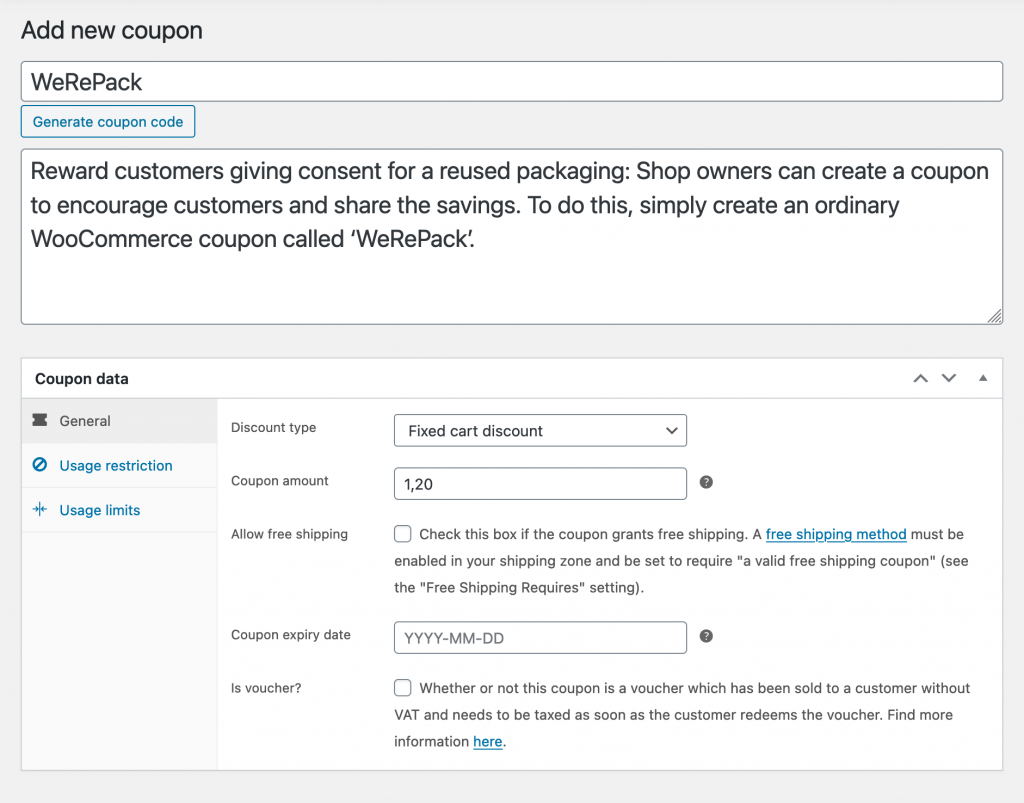Click the coupon code field containing WeRePack
Image resolution: width=1024 pixels, height=803 pixels.
pyautogui.click(x=511, y=82)
